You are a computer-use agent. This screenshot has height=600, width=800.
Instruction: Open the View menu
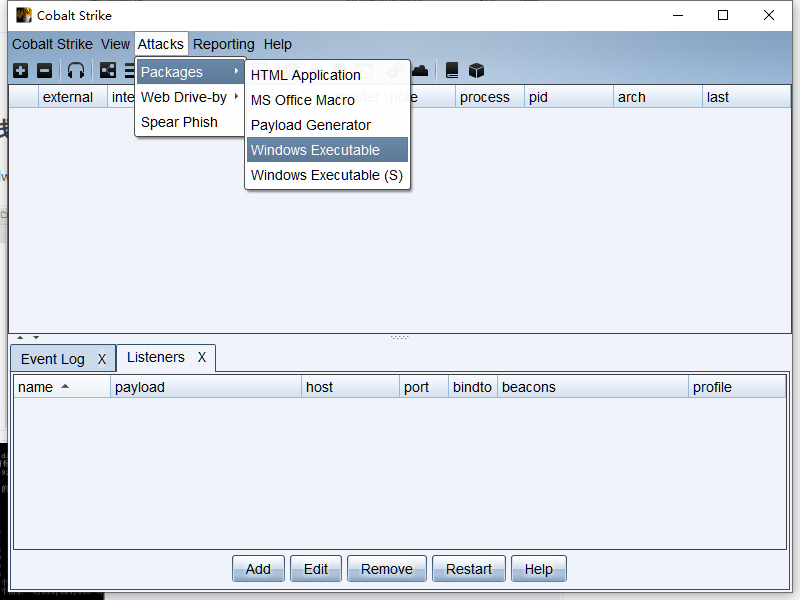[115, 44]
